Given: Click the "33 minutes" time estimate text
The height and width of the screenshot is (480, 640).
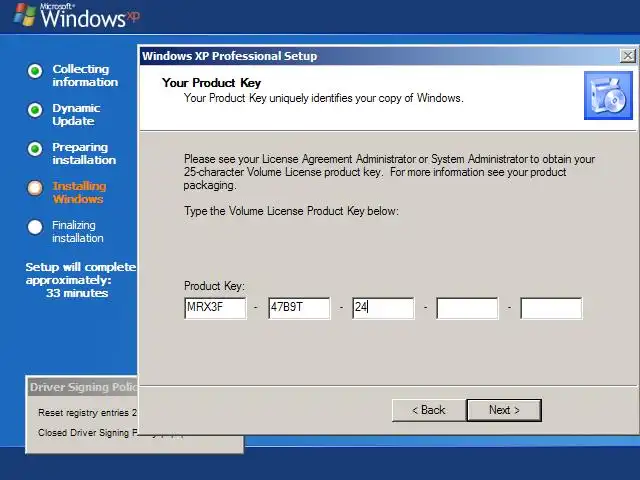Looking at the screenshot, I should 77,293.
